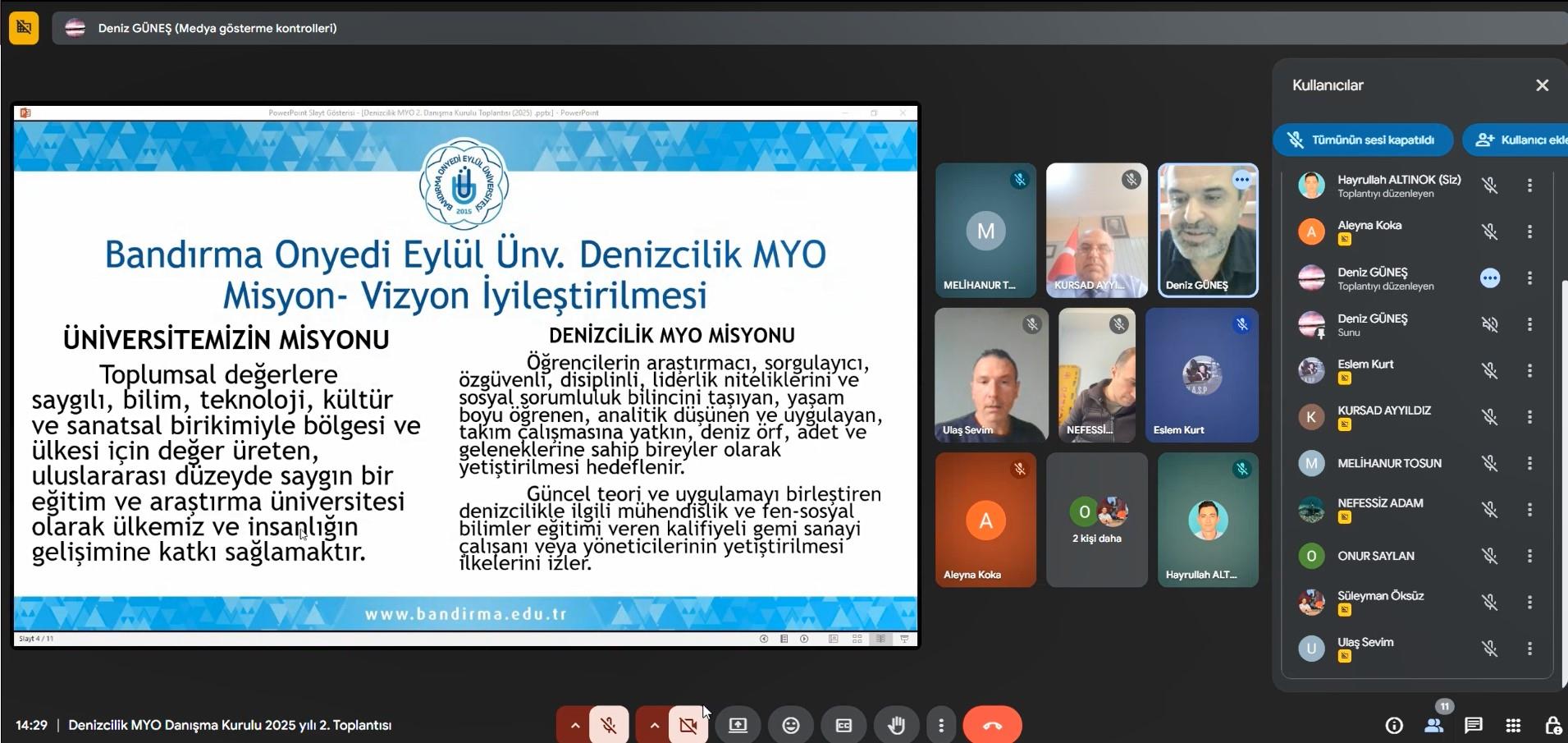
Task: Select the '2 kişi daha' participants tile
Action: click(1096, 520)
